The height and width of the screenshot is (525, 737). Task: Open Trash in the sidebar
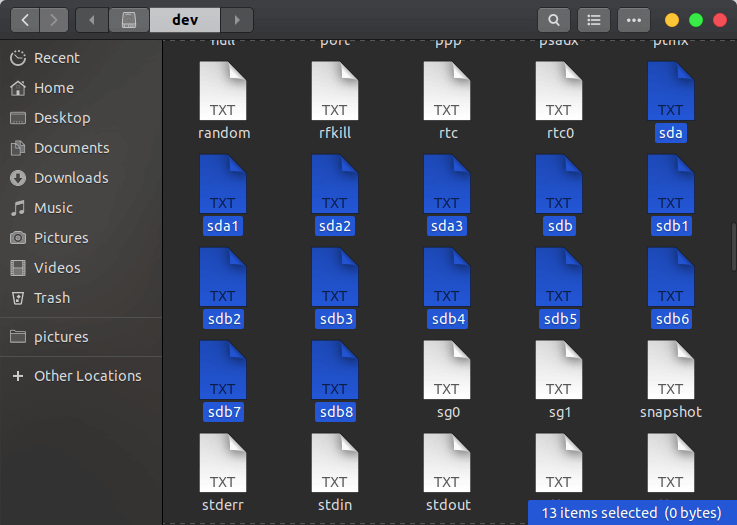point(51,298)
